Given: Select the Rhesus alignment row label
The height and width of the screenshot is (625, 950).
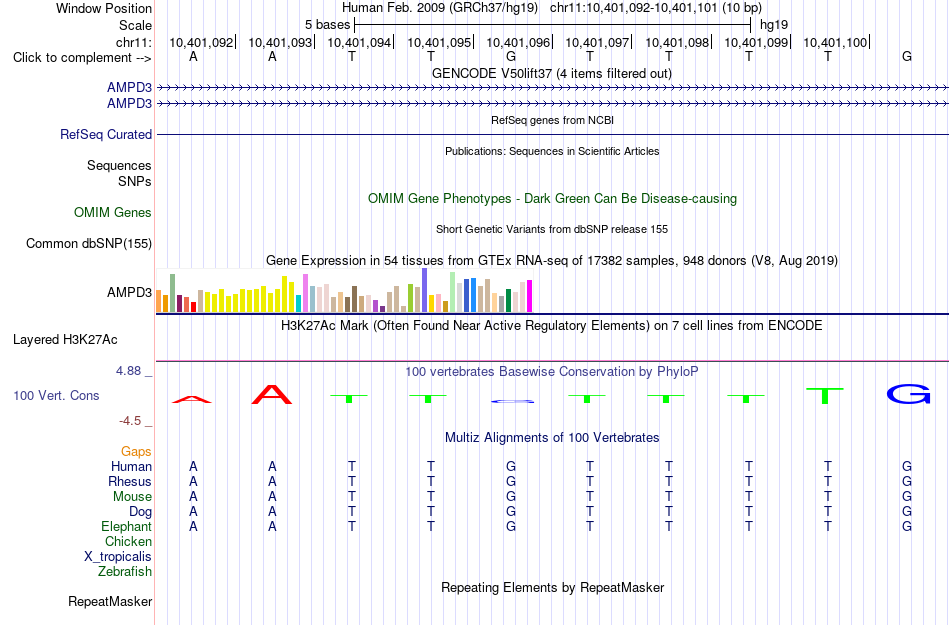Looking at the screenshot, I should click(x=130, y=481).
